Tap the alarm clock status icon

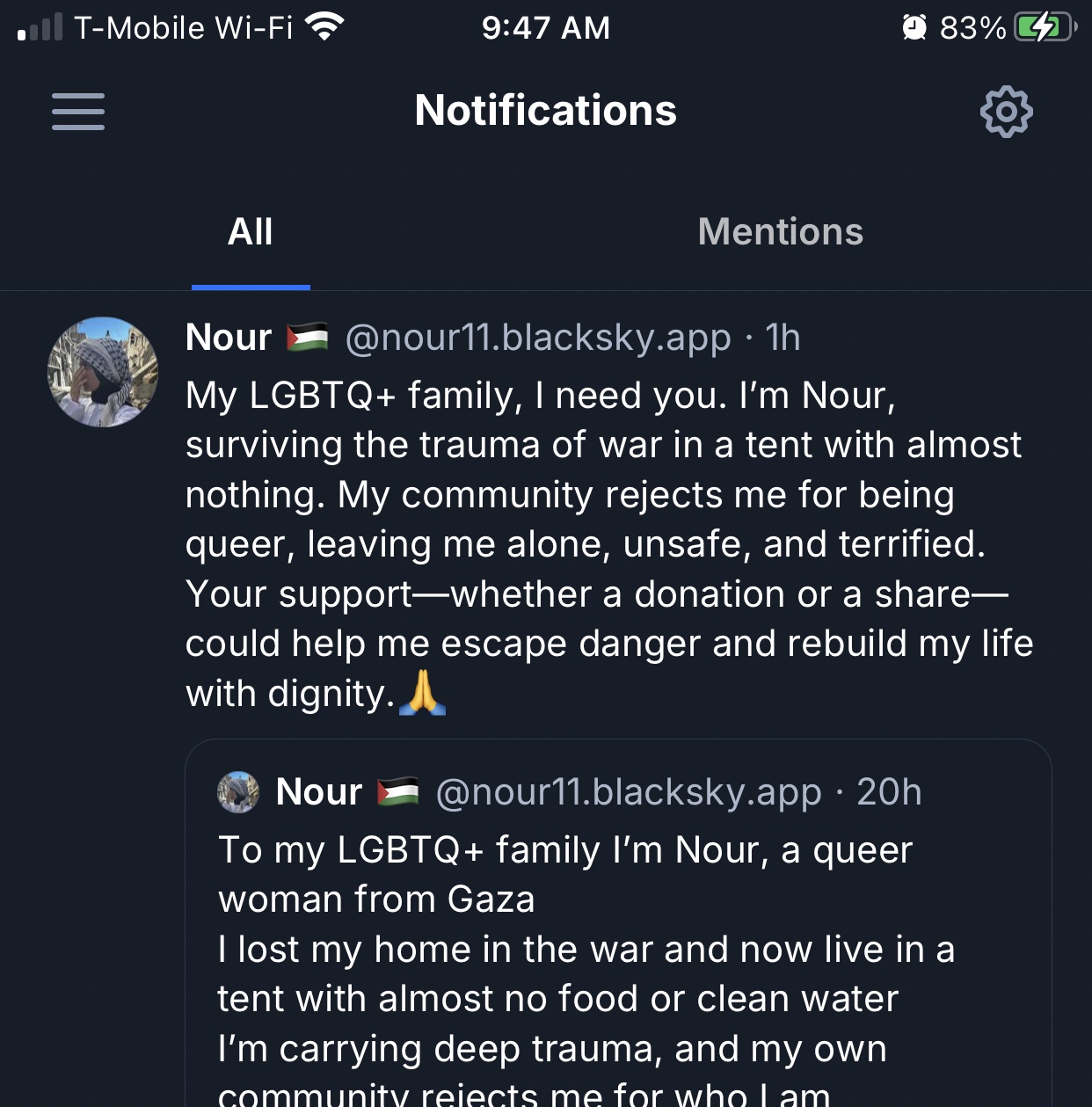pyautogui.click(x=914, y=27)
